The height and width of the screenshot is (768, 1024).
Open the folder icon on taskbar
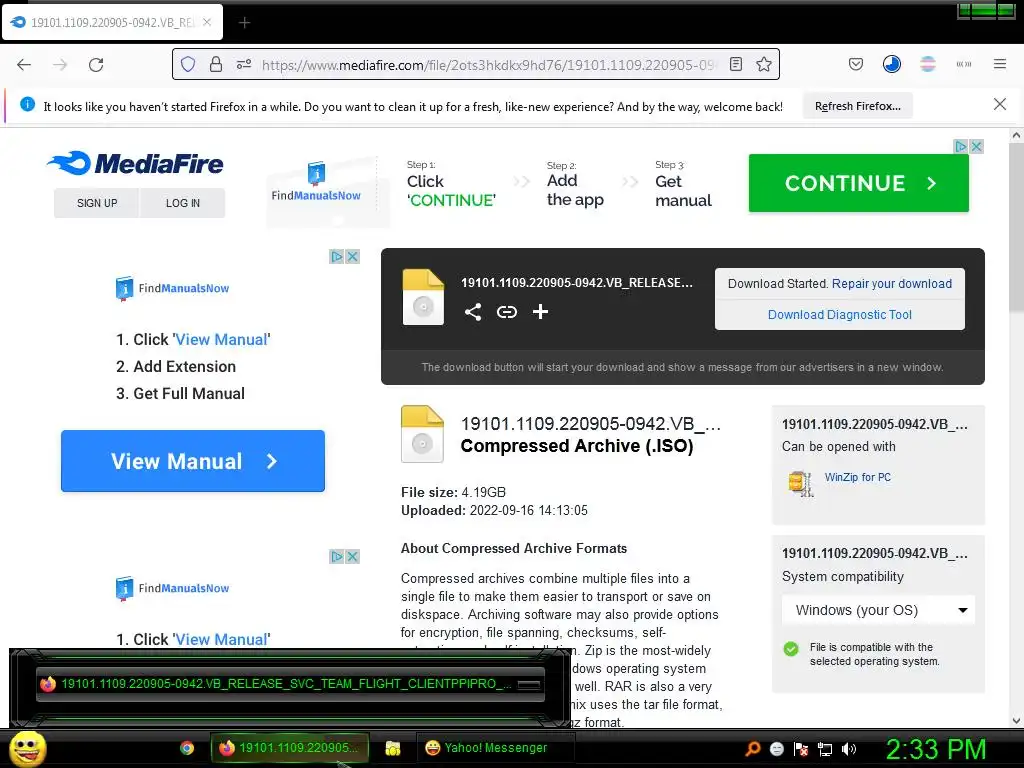pos(392,748)
